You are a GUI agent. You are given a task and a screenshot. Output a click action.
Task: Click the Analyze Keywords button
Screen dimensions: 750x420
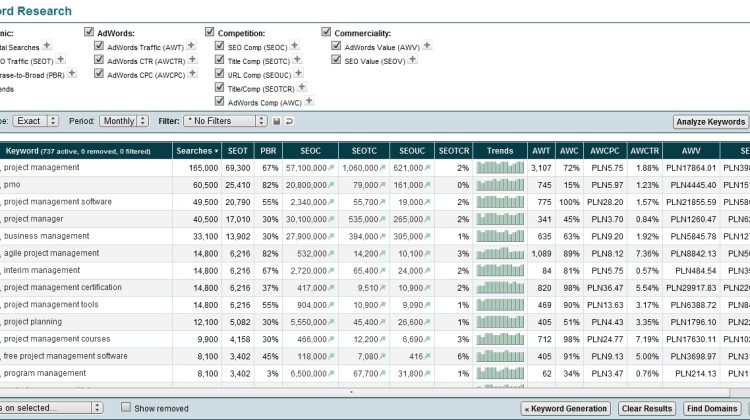click(710, 122)
